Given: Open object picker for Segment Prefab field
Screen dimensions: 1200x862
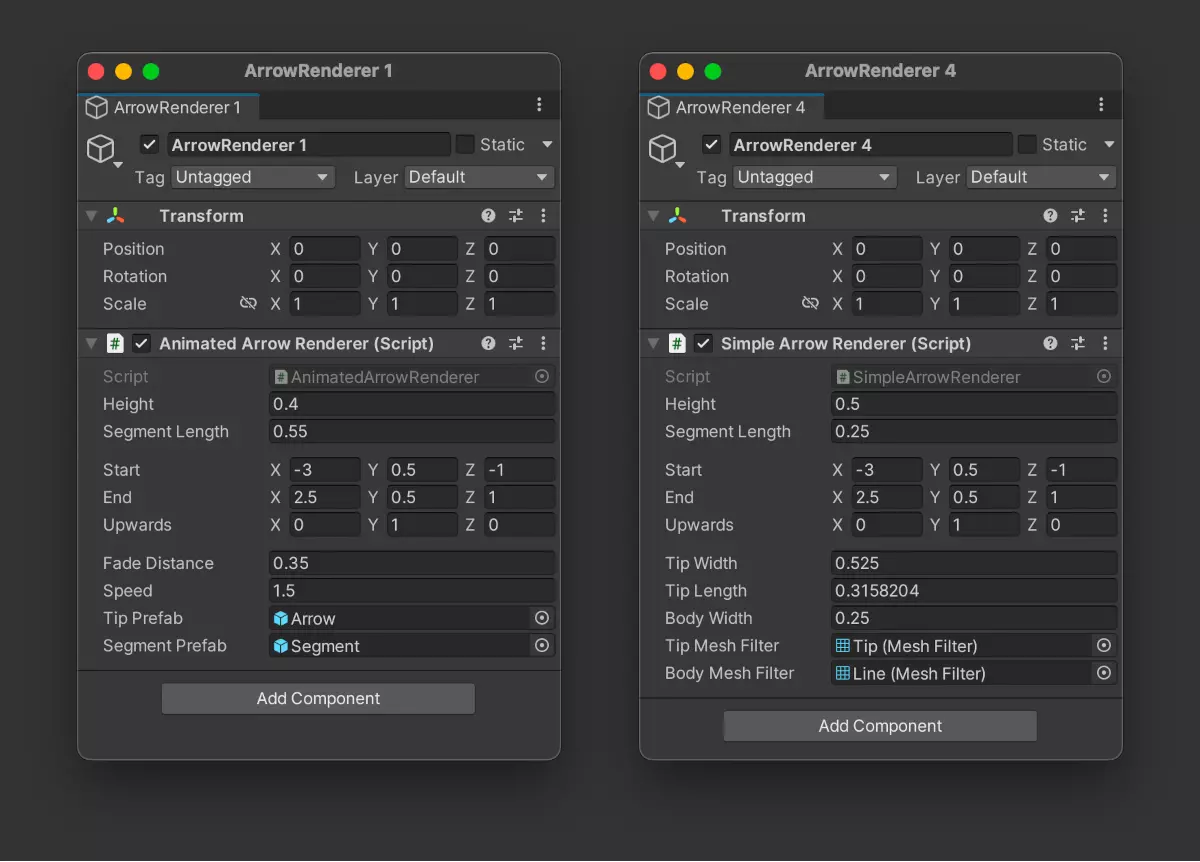Looking at the screenshot, I should coord(542,646).
